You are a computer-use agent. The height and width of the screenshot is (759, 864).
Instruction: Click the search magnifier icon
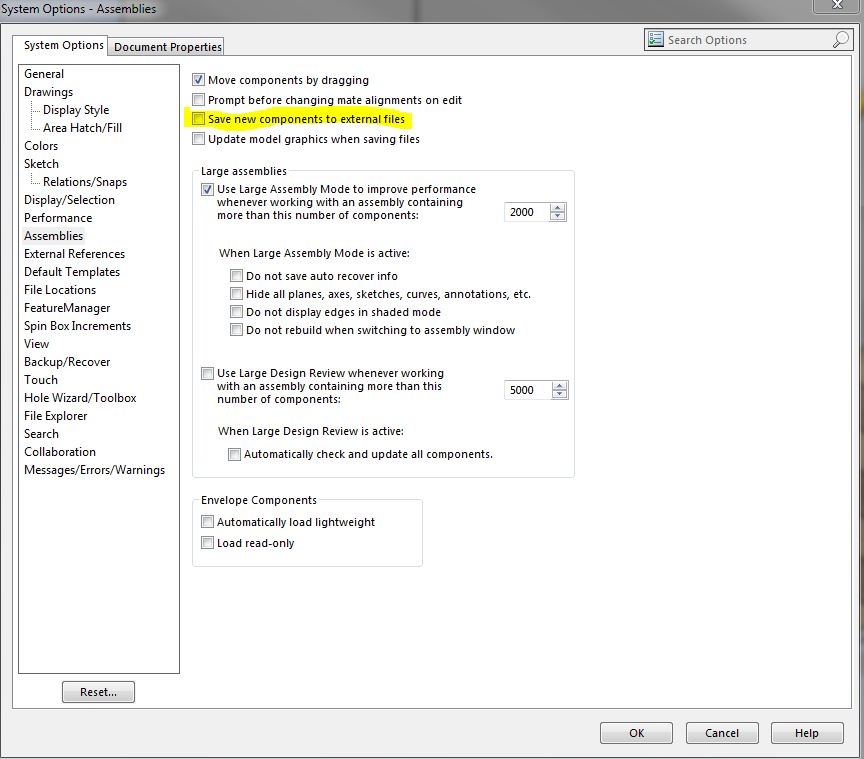(840, 40)
